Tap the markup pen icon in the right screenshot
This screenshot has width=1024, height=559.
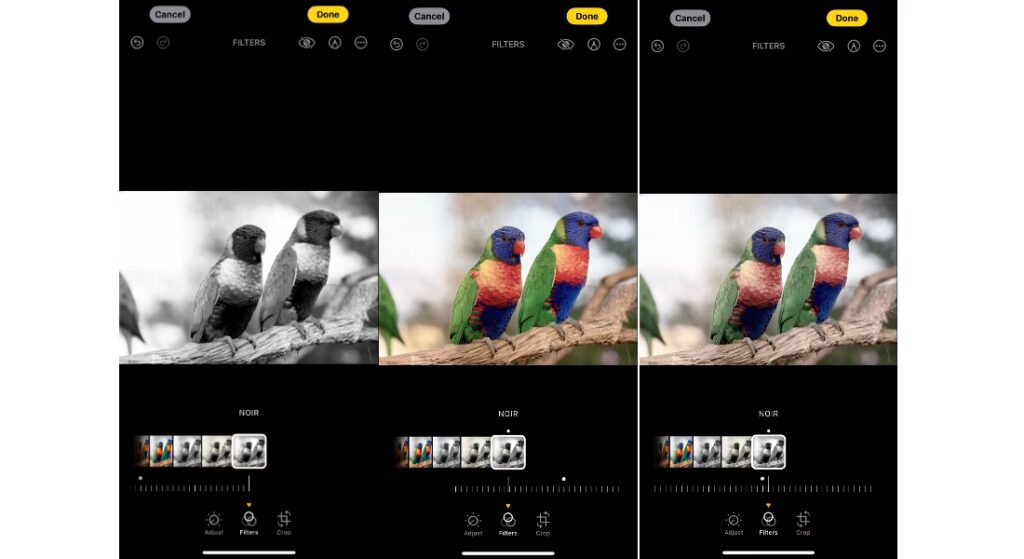854,46
